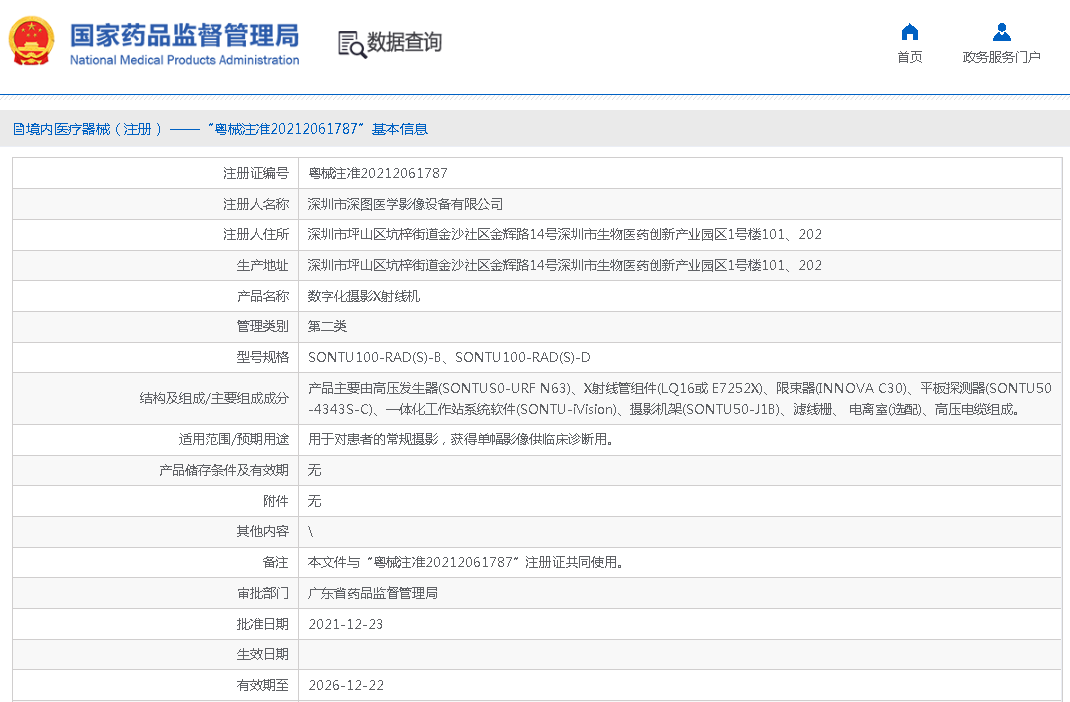Click the 国家药品监督管理局 site title
The width and height of the screenshot is (1070, 702).
pos(184,35)
